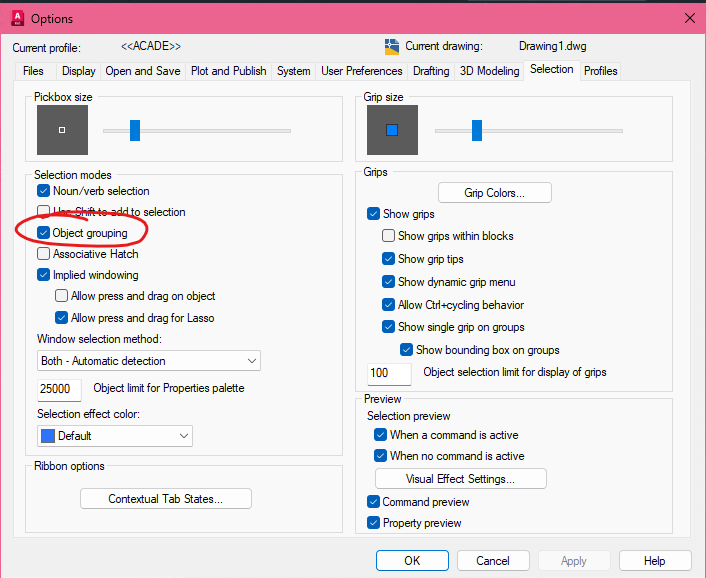Switch to the System tab
Viewport: 706px width, 578px height.
pyautogui.click(x=294, y=71)
